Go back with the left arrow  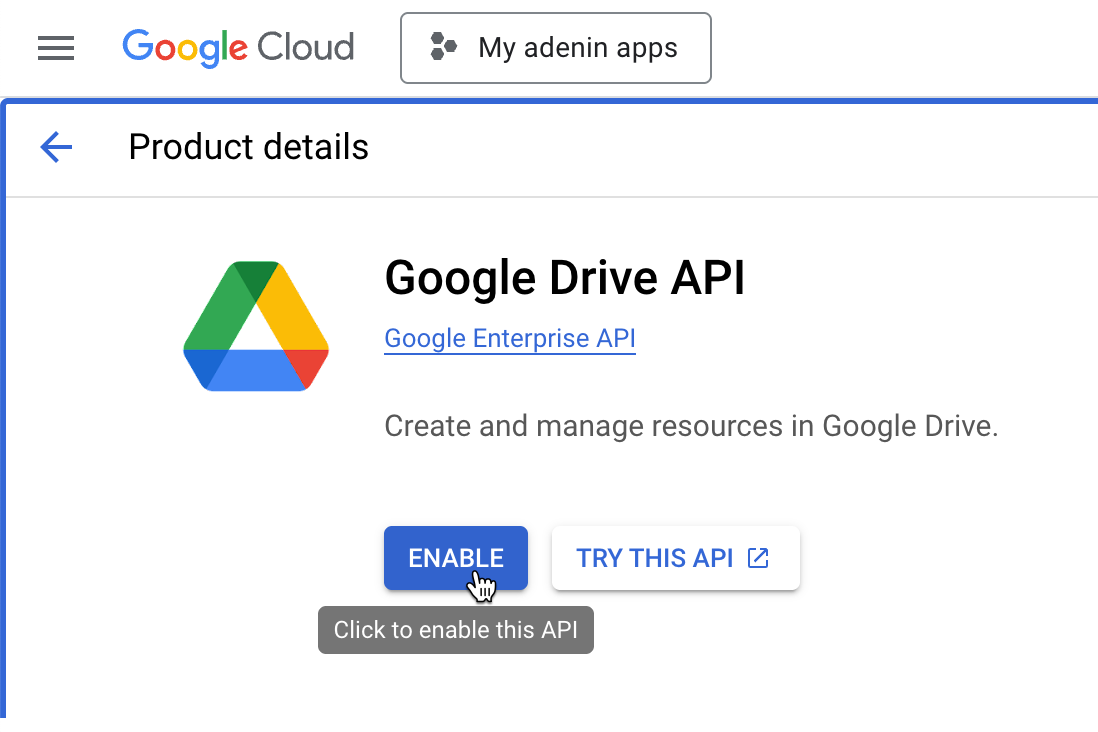tap(56, 148)
